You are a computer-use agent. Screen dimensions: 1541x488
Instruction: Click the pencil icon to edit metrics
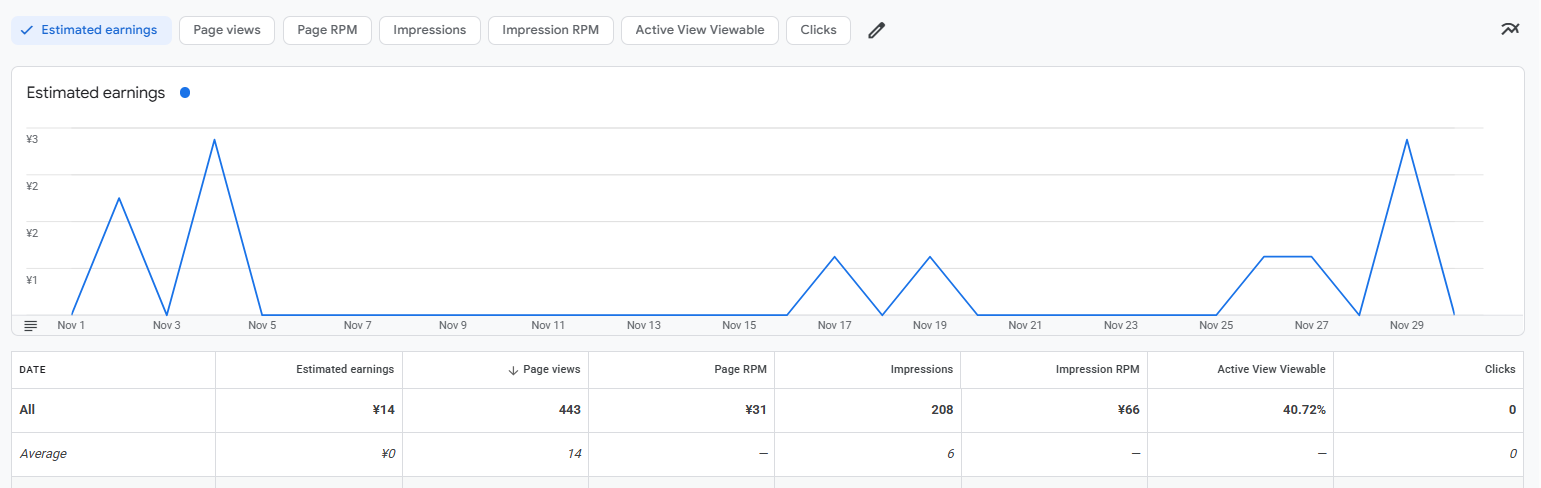877,30
